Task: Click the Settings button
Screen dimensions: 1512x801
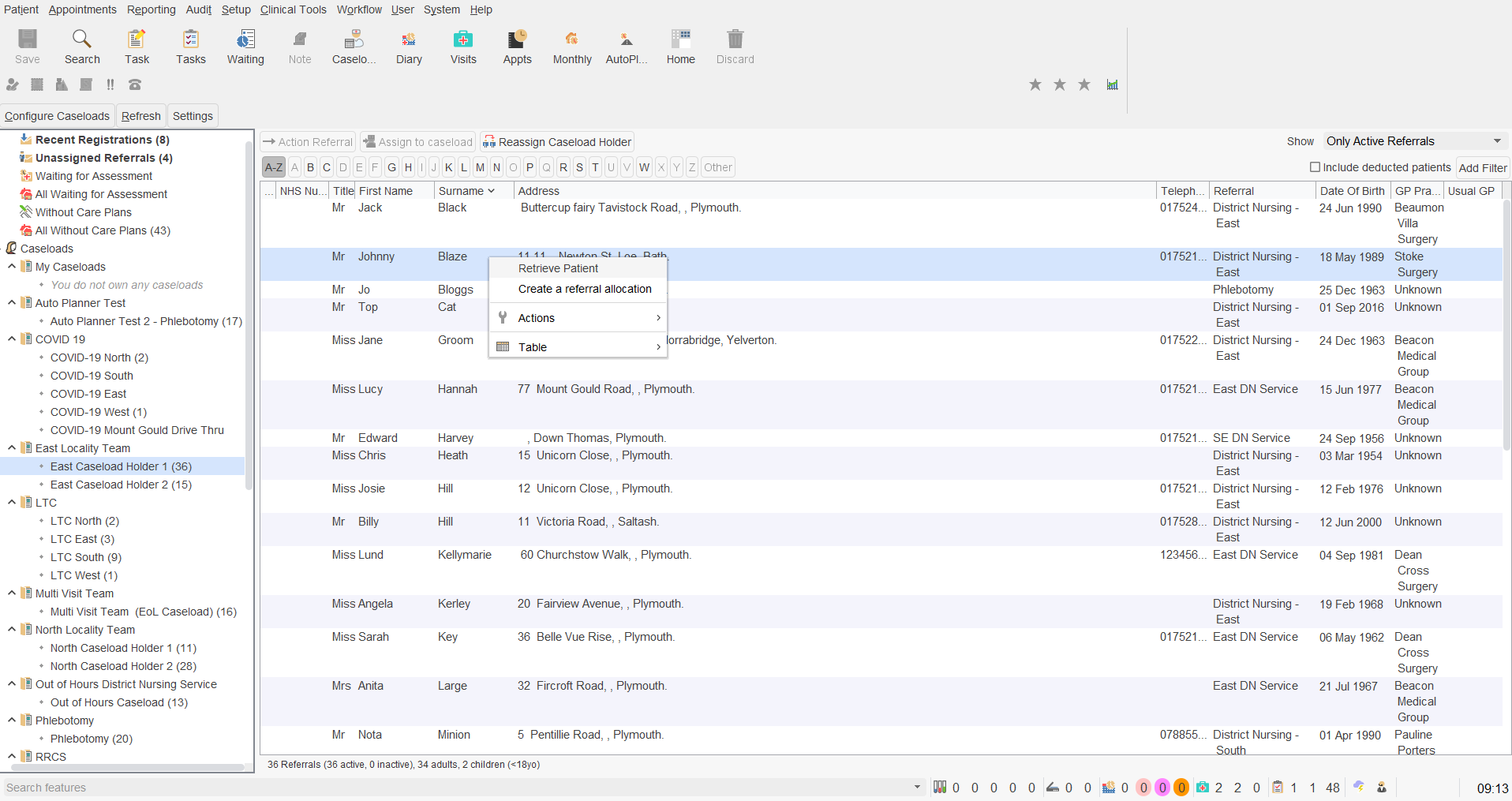Action: click(x=193, y=116)
